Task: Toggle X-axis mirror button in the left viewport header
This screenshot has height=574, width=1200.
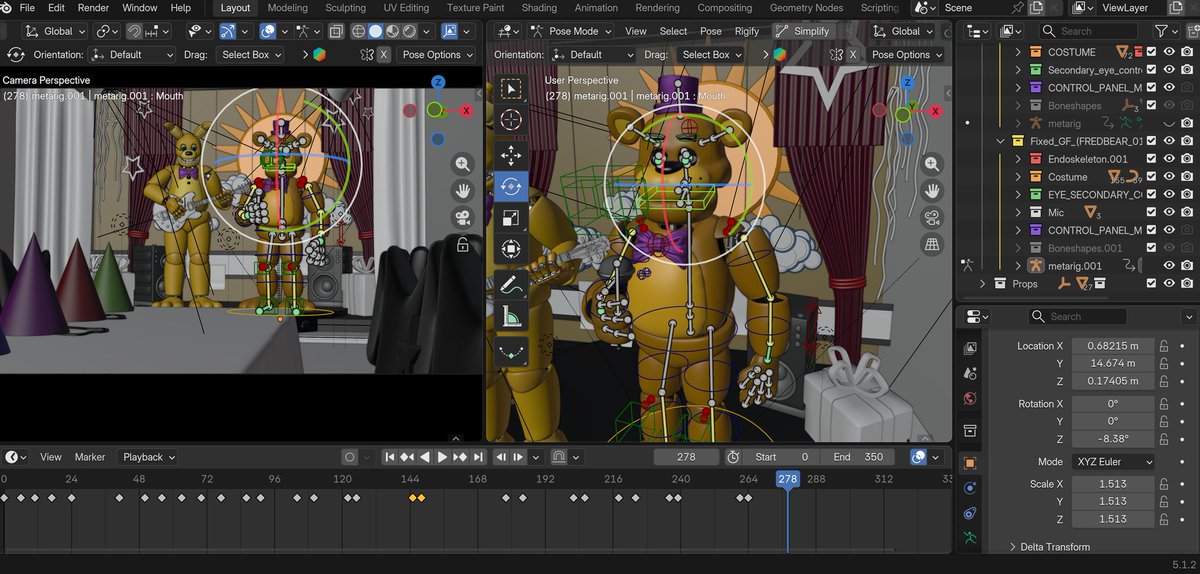Action: tap(385, 55)
